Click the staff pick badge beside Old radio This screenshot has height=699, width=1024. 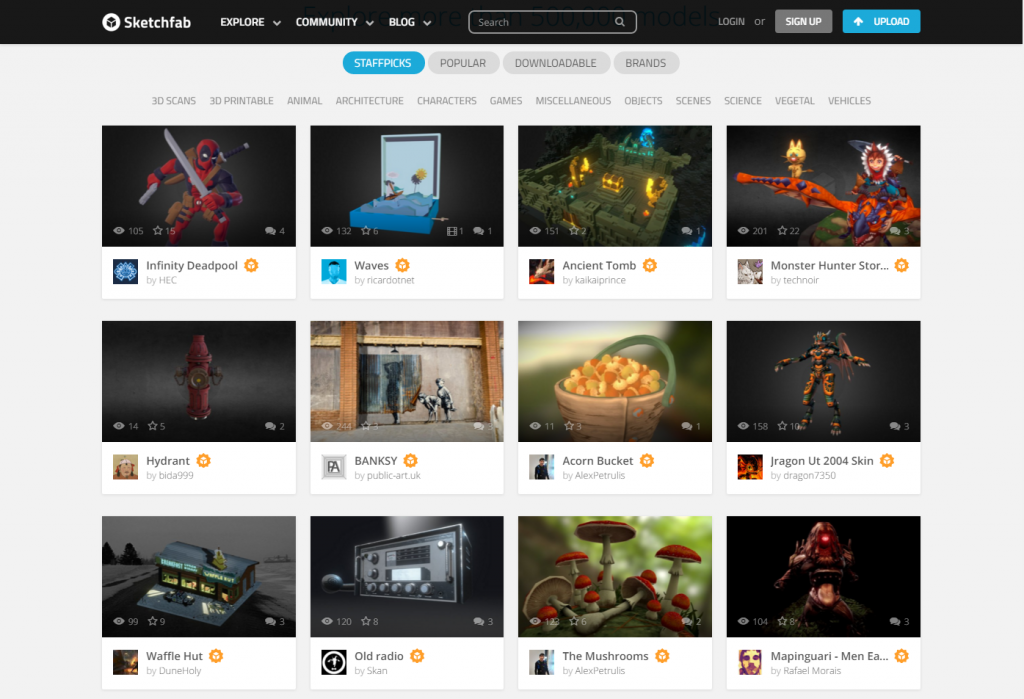click(417, 656)
